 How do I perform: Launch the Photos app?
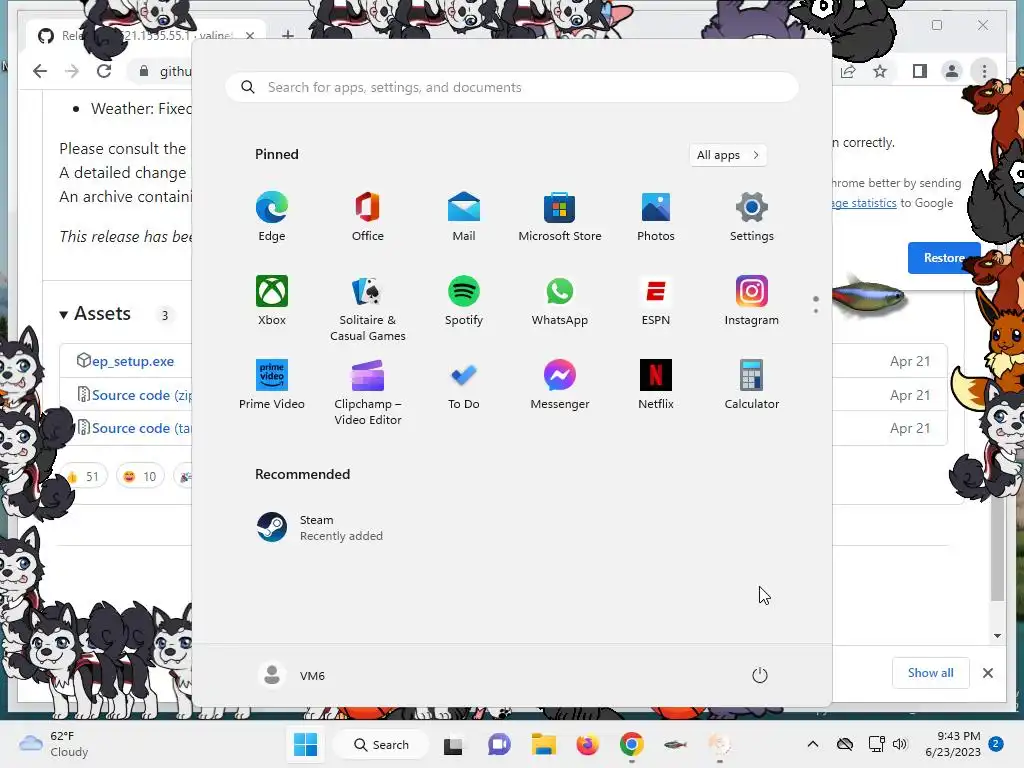point(656,217)
